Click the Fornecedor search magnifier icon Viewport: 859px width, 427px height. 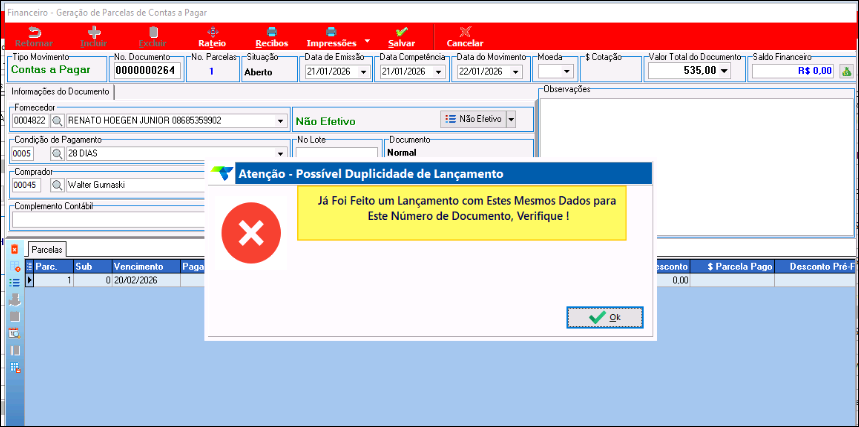coord(57,121)
